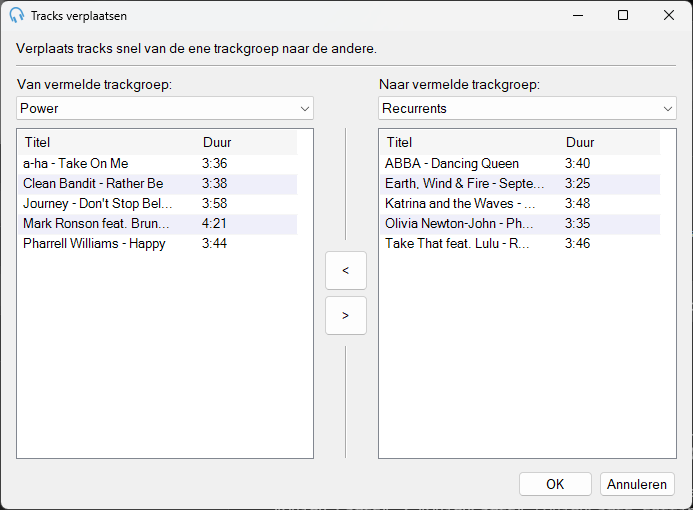Move track right with the > button
Viewport: 693px width, 510px height.
click(346, 316)
